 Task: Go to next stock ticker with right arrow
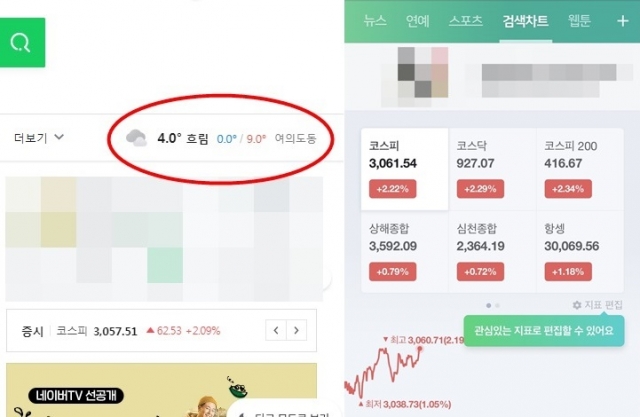point(296,330)
